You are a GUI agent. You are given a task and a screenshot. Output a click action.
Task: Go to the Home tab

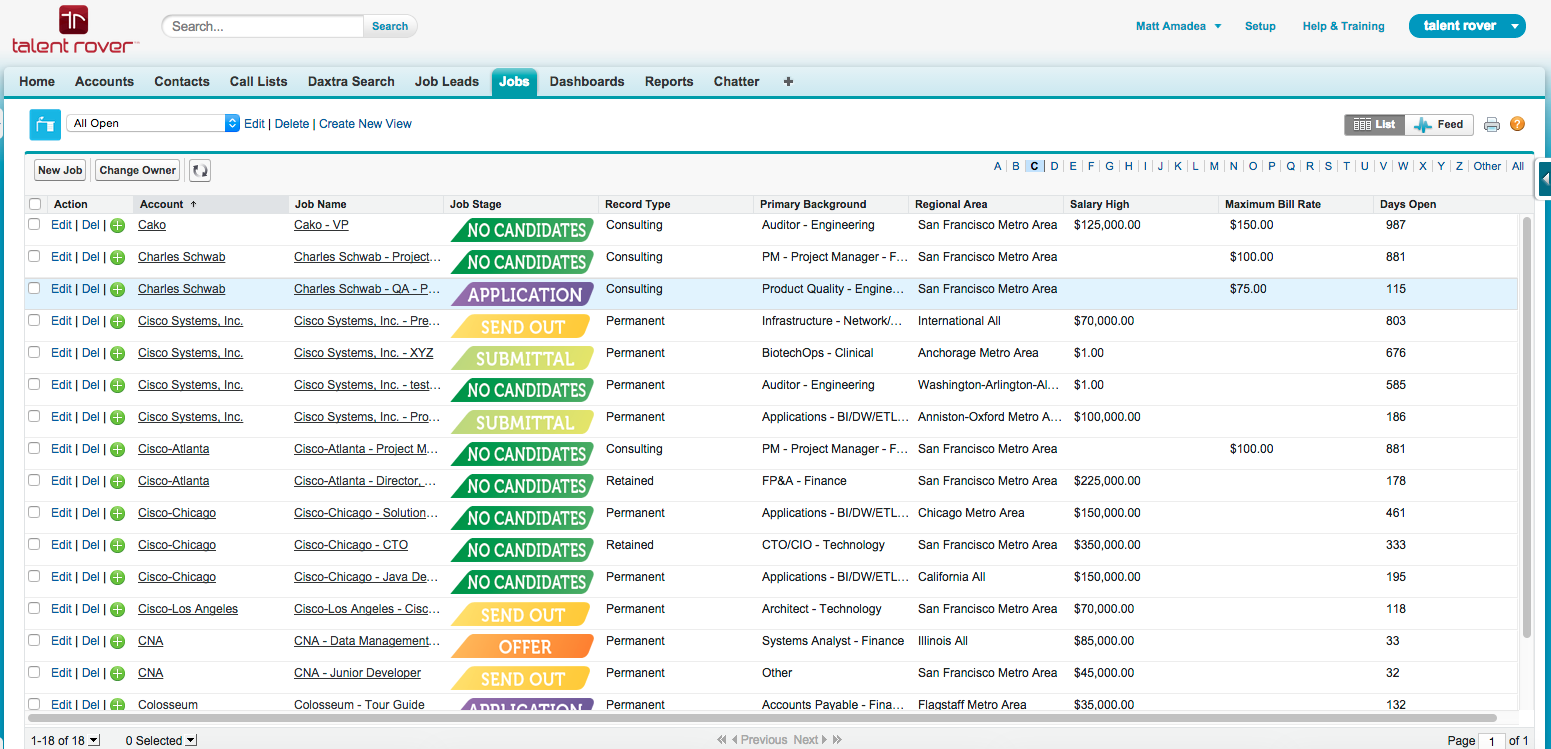37,82
